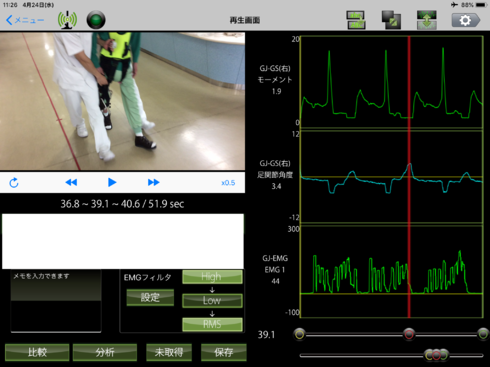This screenshot has width=490, height=367.
Task: Click the red cursor line in moment graph
Action: (x=409, y=82)
